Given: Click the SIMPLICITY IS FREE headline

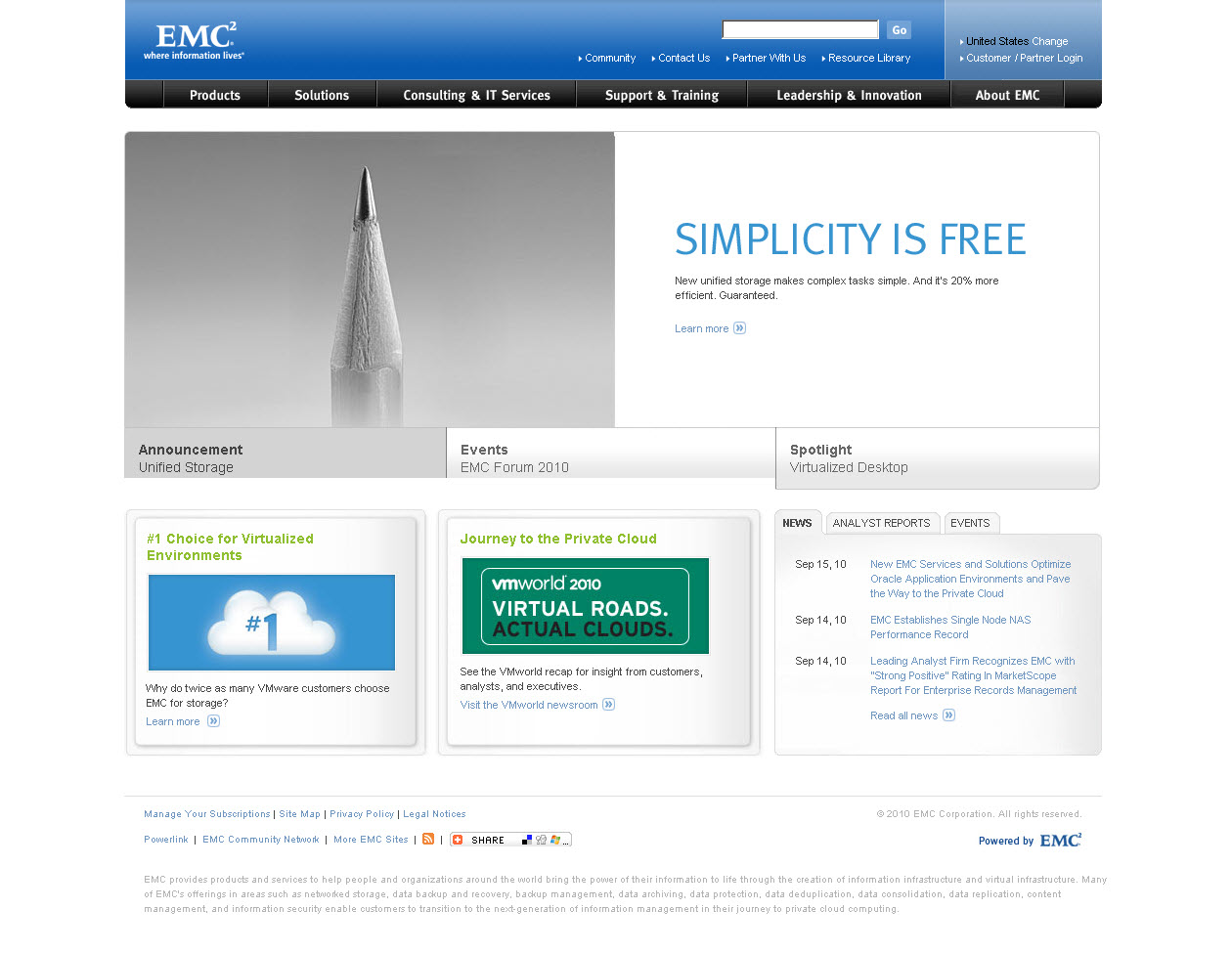Looking at the screenshot, I should [x=851, y=239].
